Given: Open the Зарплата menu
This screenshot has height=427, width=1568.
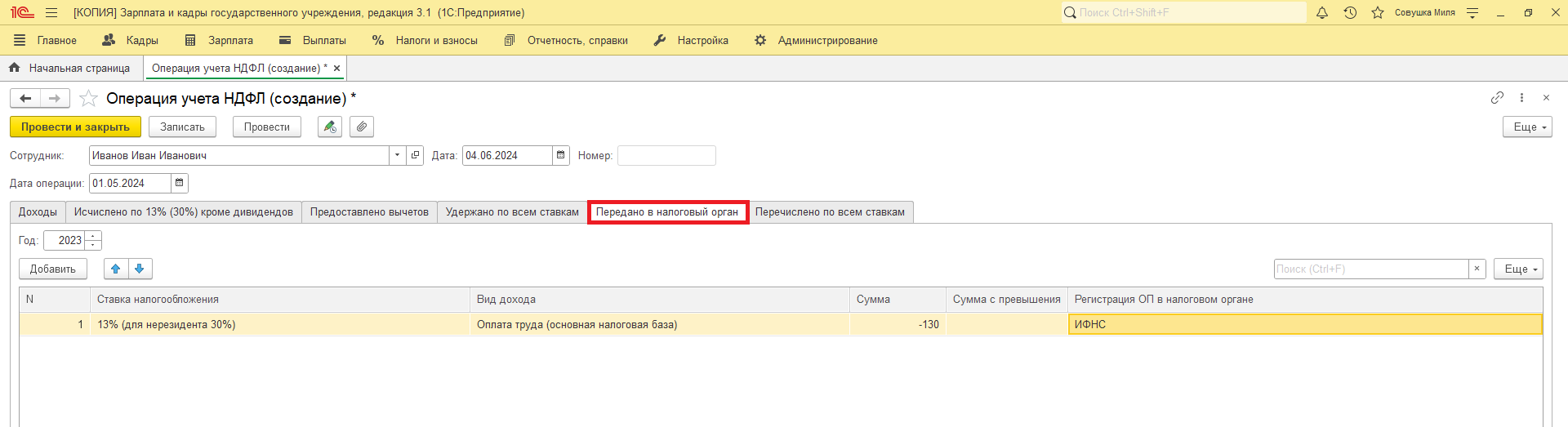Looking at the screenshot, I should [219, 41].
